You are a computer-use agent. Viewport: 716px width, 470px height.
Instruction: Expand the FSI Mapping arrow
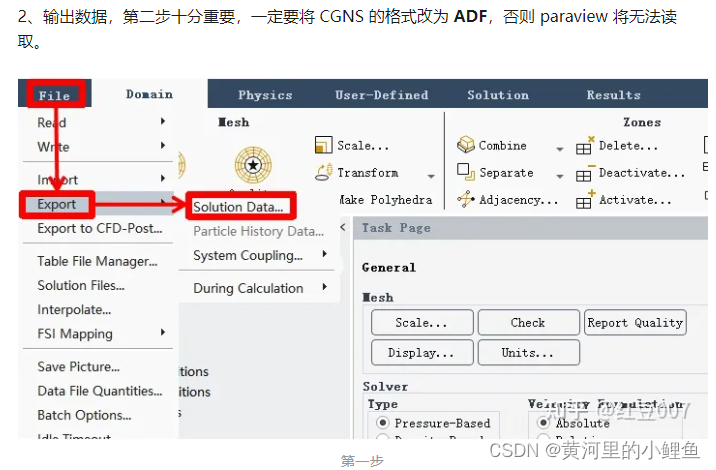click(163, 333)
